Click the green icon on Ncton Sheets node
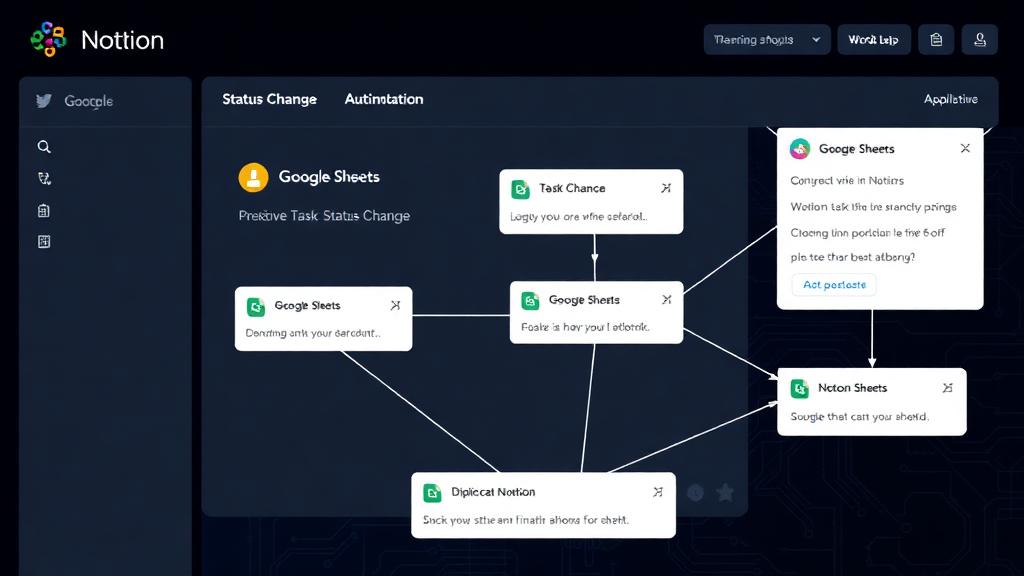The height and width of the screenshot is (576, 1024). click(800, 389)
